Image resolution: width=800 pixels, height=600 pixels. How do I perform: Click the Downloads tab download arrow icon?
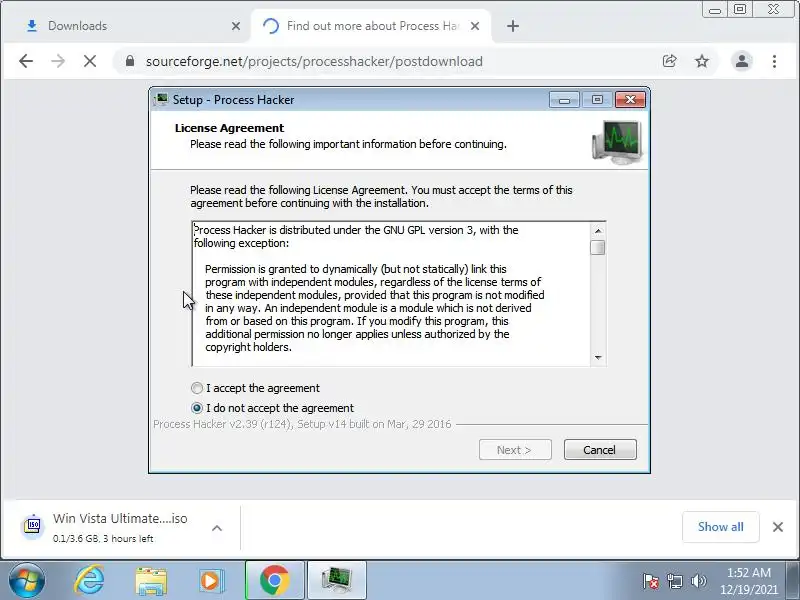tap(32, 26)
